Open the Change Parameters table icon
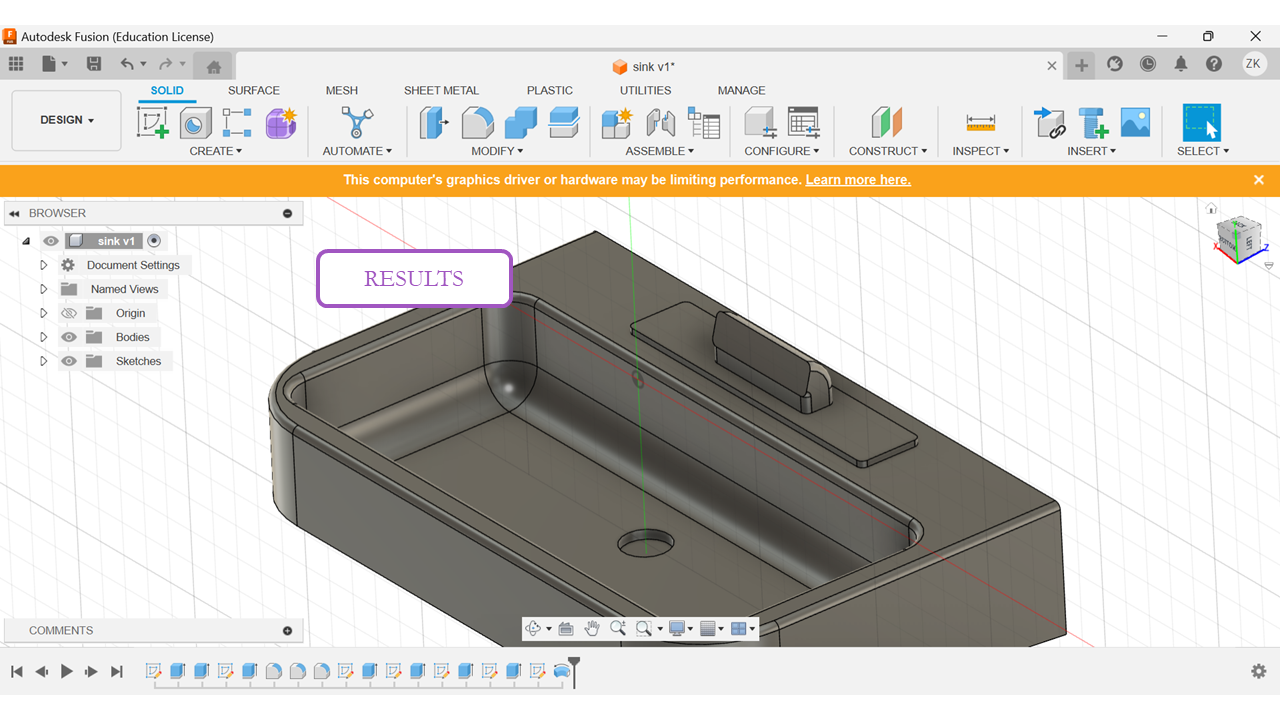The height and width of the screenshot is (720, 1280). (804, 123)
